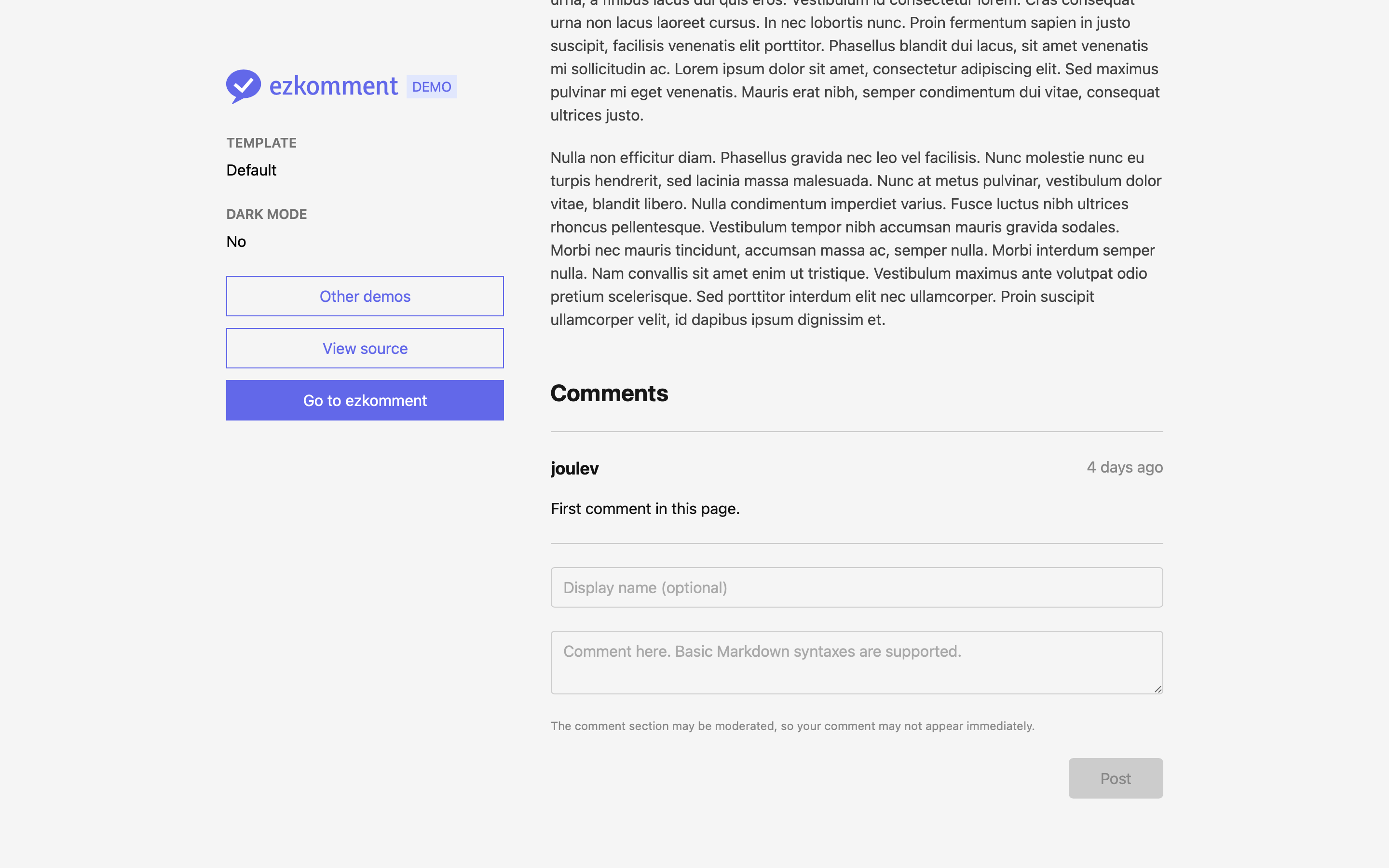This screenshot has height=868, width=1389.
Task: Click the Go to ezkomment button
Action: click(x=365, y=400)
